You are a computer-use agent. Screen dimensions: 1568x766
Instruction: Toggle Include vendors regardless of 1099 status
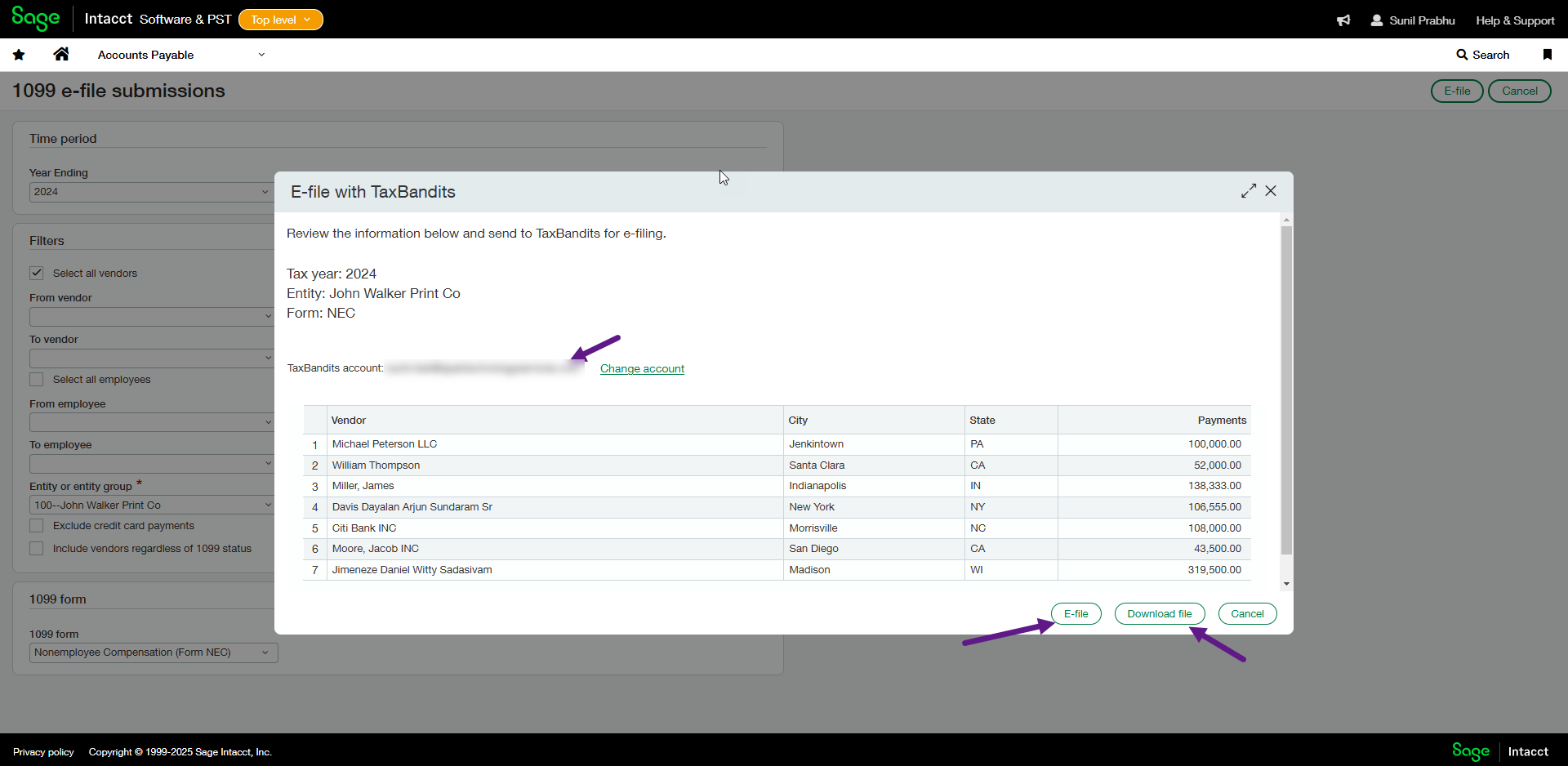[37, 548]
